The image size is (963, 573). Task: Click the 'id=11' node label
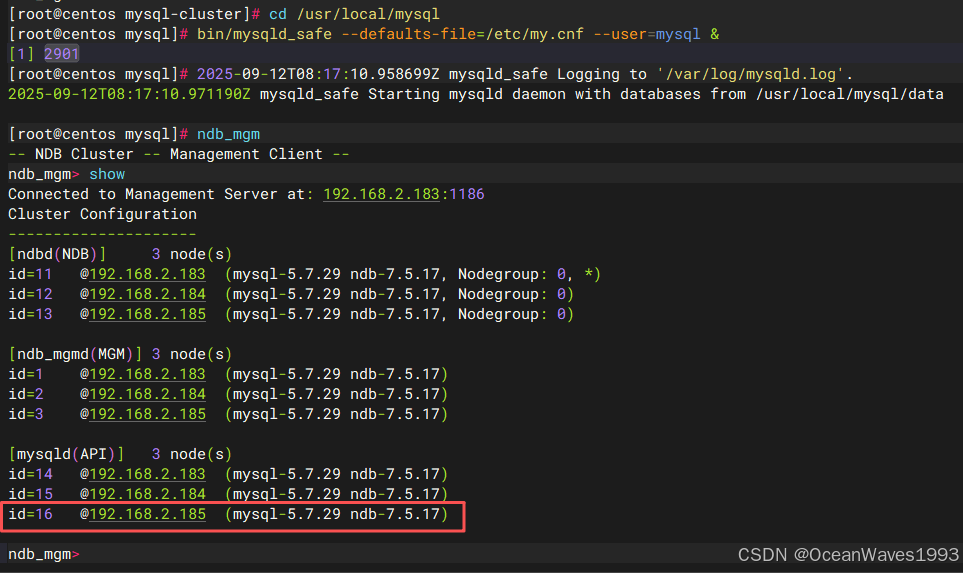[x=30, y=274]
